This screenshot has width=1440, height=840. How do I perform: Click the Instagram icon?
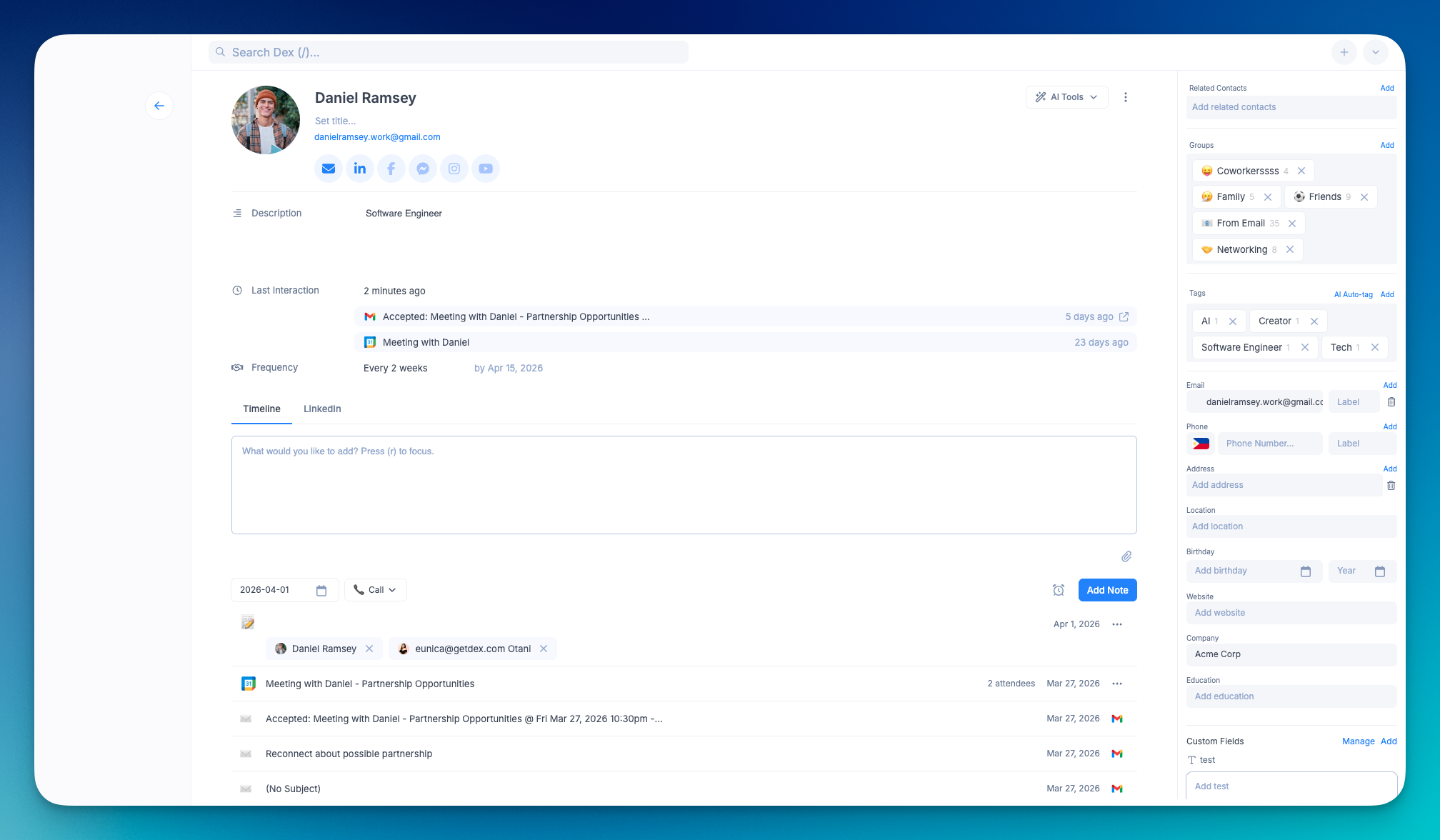tap(454, 169)
